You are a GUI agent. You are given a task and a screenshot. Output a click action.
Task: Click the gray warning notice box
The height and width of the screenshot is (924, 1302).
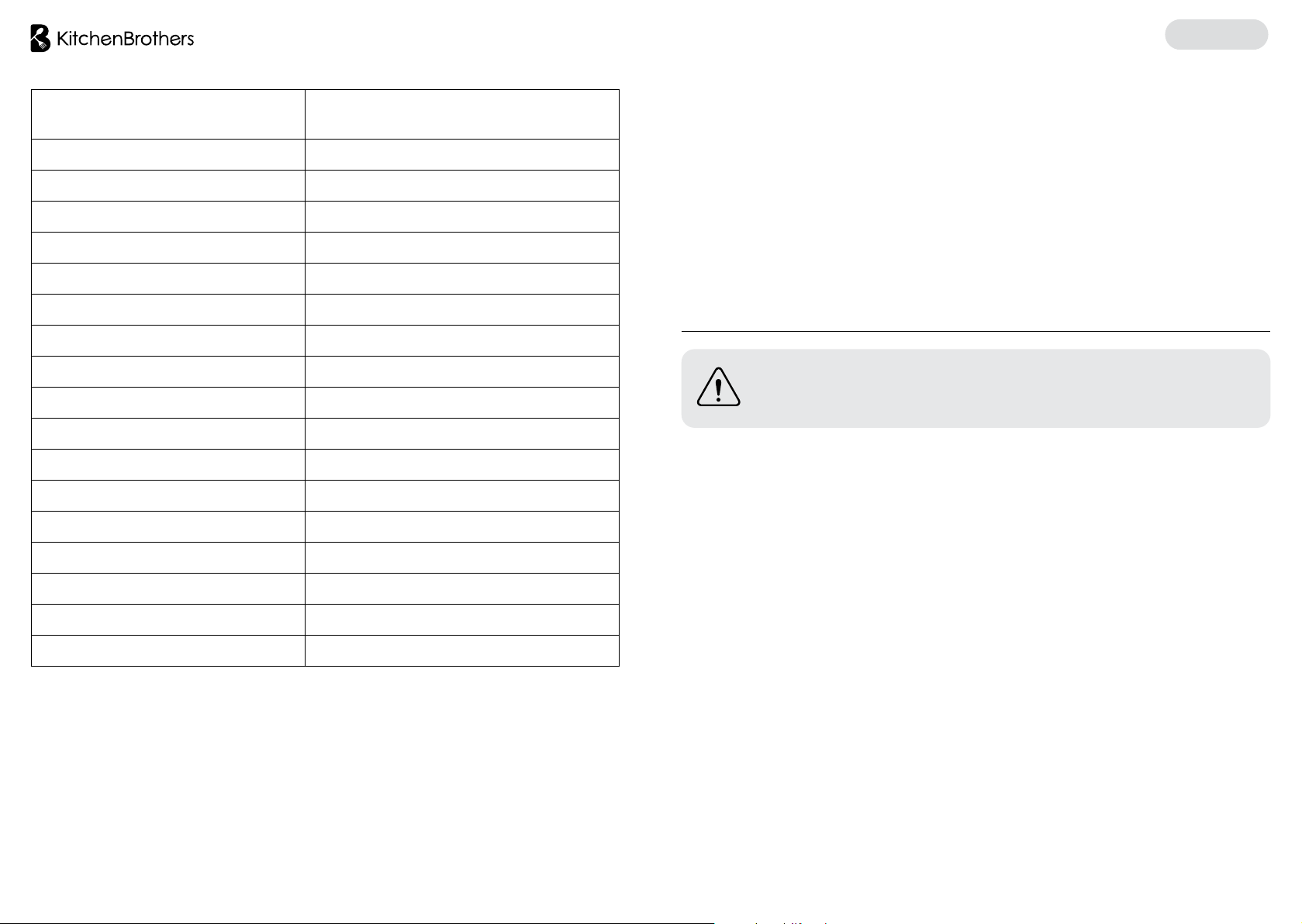click(x=976, y=388)
